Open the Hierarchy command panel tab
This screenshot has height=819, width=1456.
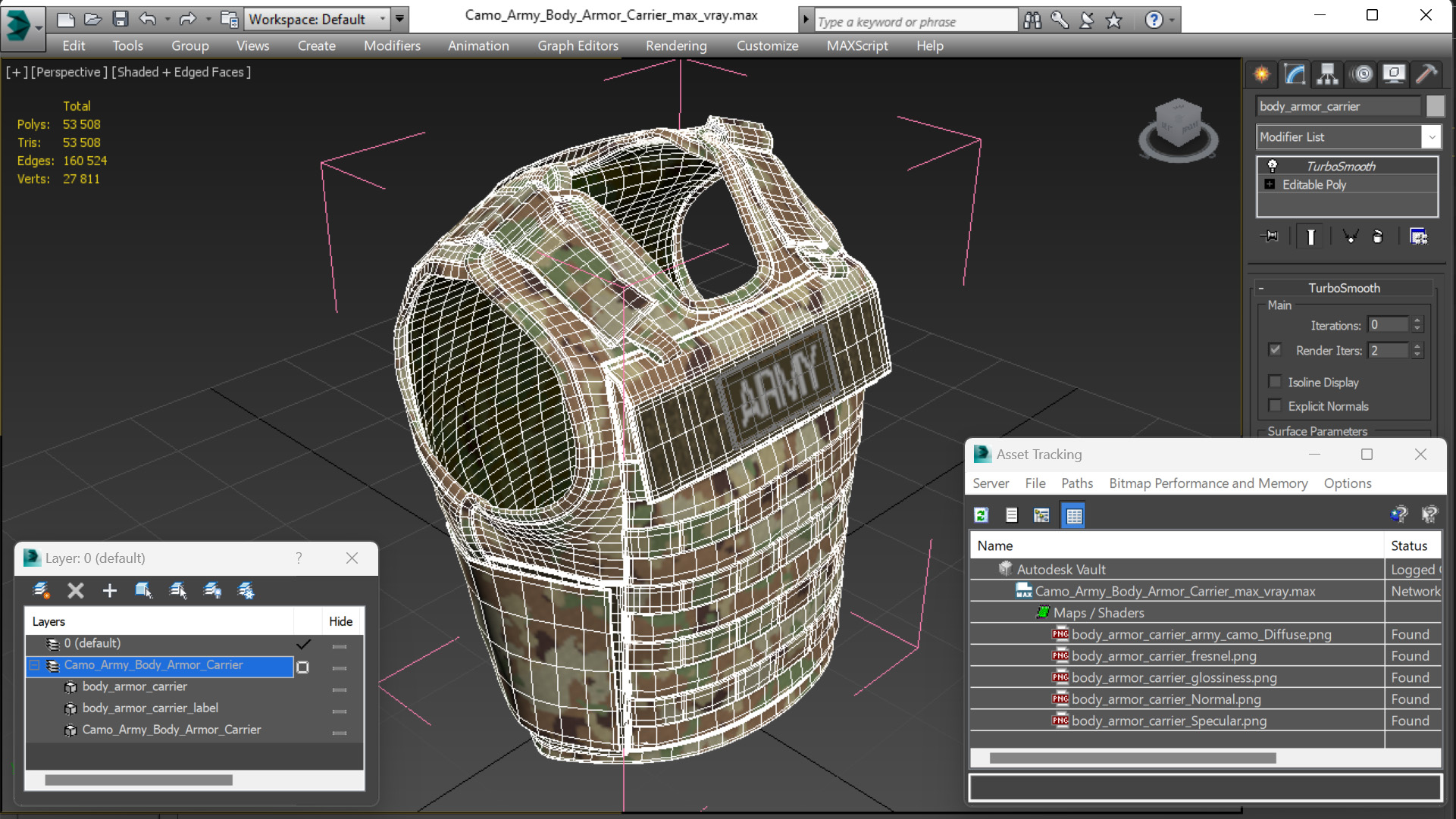click(x=1327, y=73)
